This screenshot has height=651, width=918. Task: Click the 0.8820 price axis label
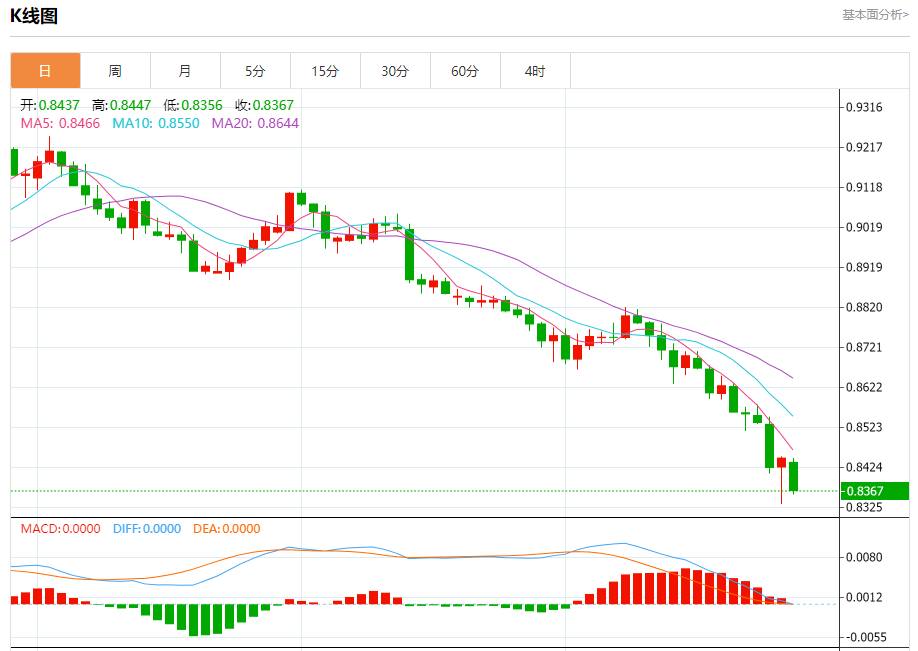point(864,307)
